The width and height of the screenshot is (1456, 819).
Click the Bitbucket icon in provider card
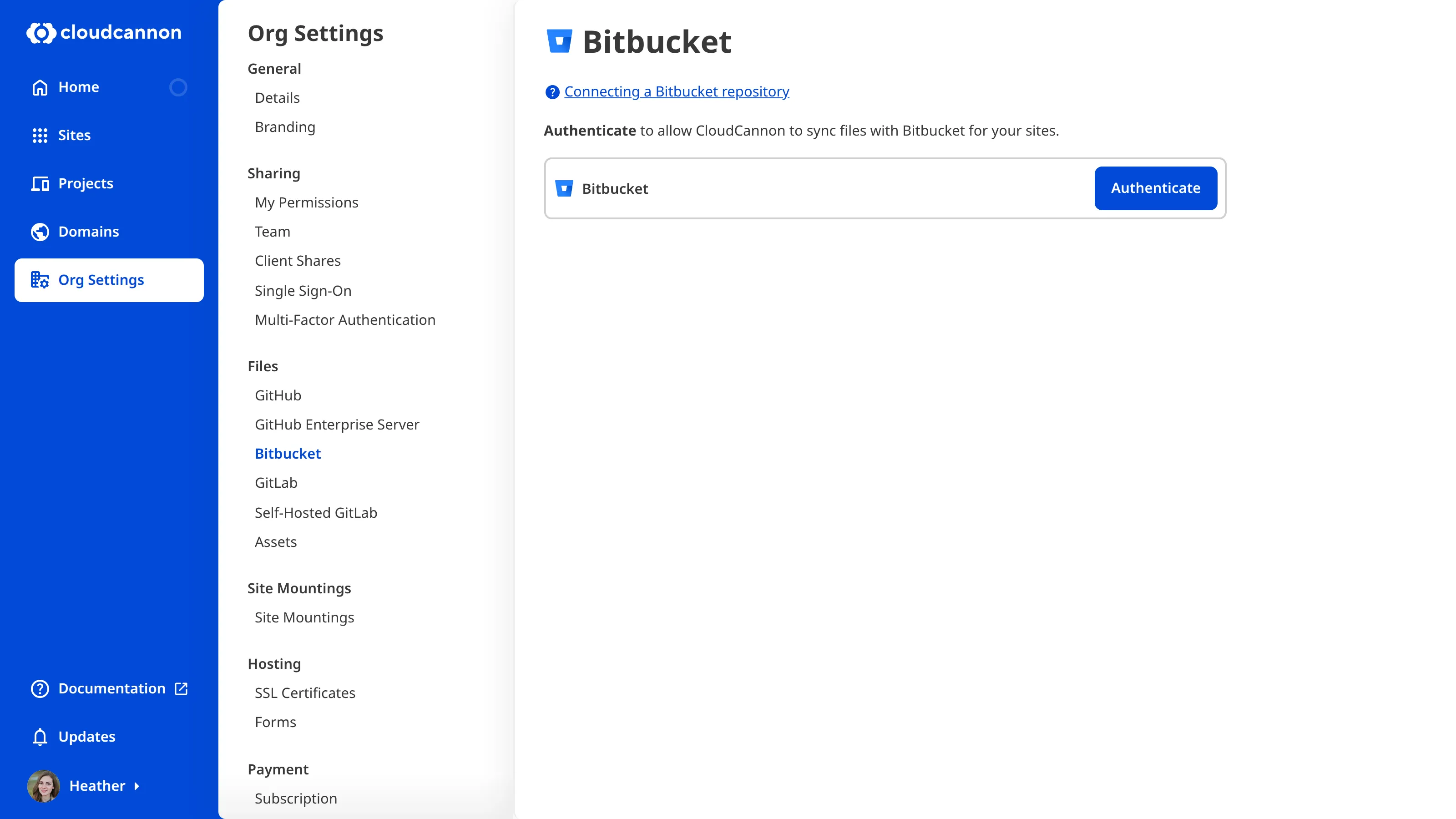click(564, 189)
